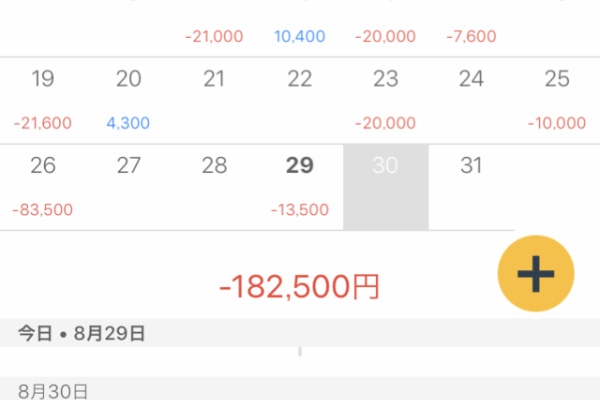Select calendar day 31
This screenshot has height=400, width=600.
click(471, 186)
